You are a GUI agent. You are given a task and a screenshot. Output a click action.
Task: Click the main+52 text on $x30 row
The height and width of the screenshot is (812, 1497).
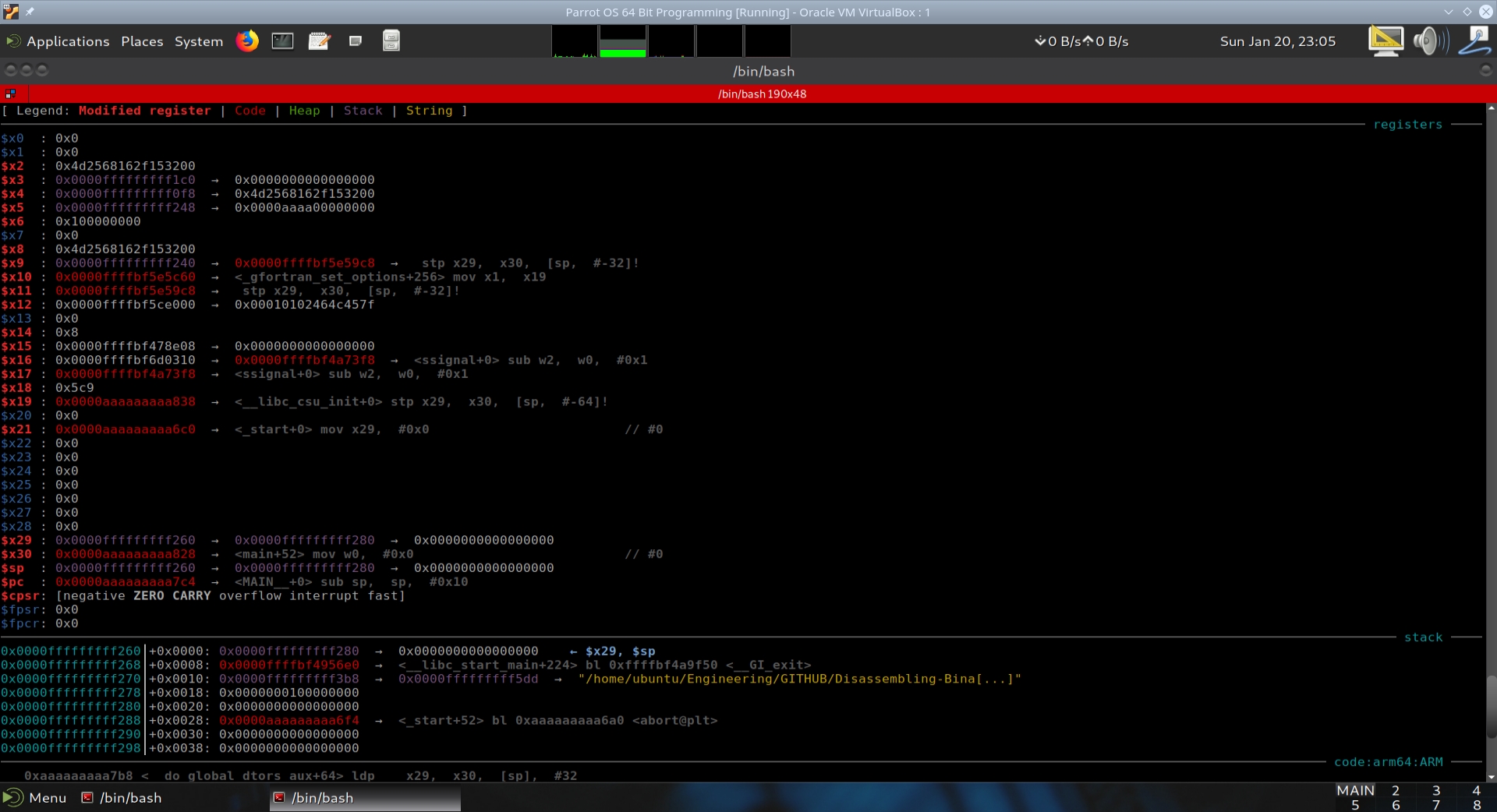(269, 554)
